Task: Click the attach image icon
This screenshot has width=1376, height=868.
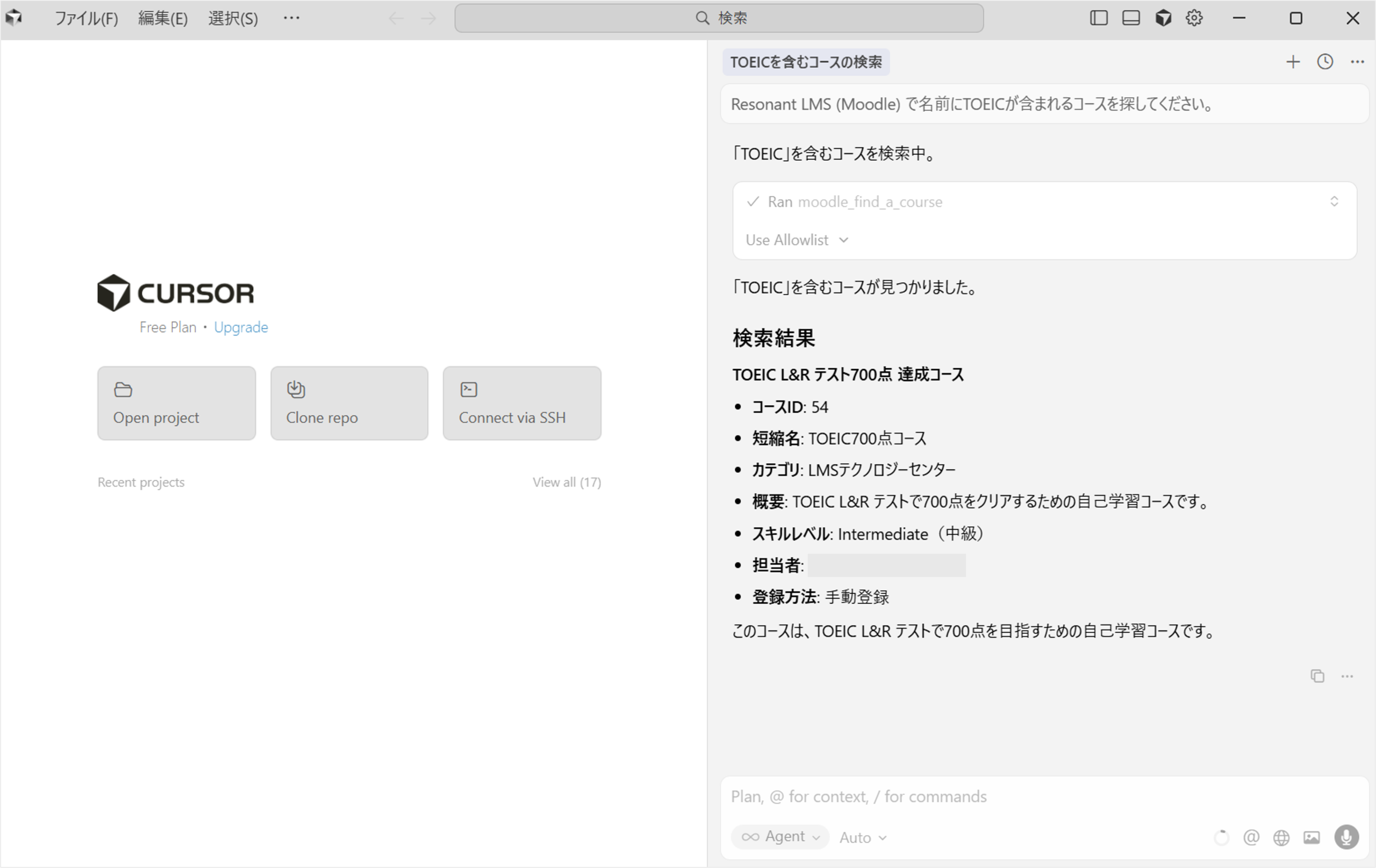Action: coord(1311,837)
